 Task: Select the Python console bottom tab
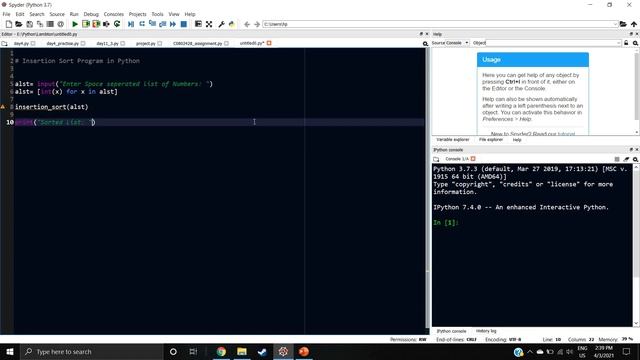[x=451, y=331]
